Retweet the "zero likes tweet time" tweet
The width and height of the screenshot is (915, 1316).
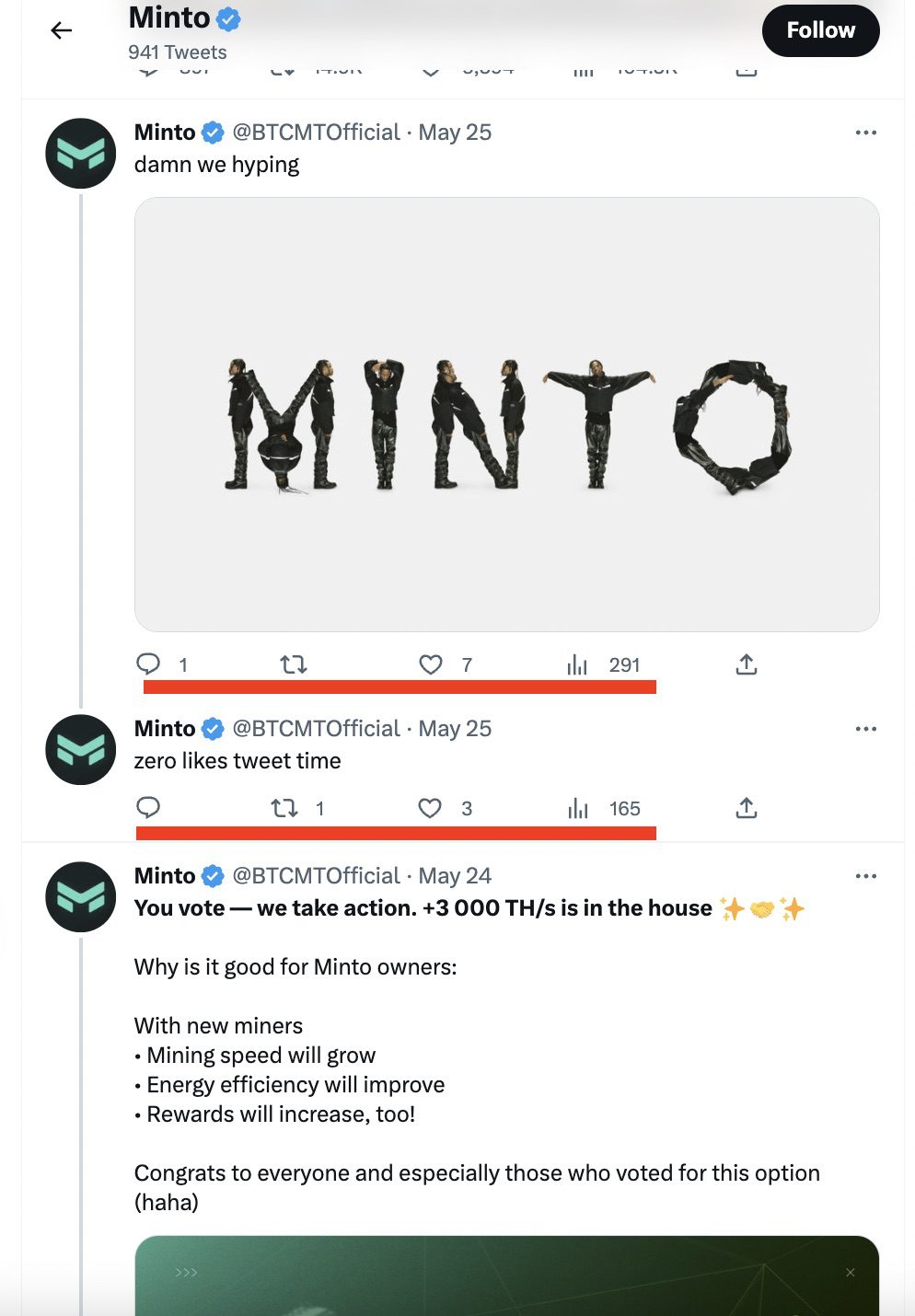click(x=284, y=808)
